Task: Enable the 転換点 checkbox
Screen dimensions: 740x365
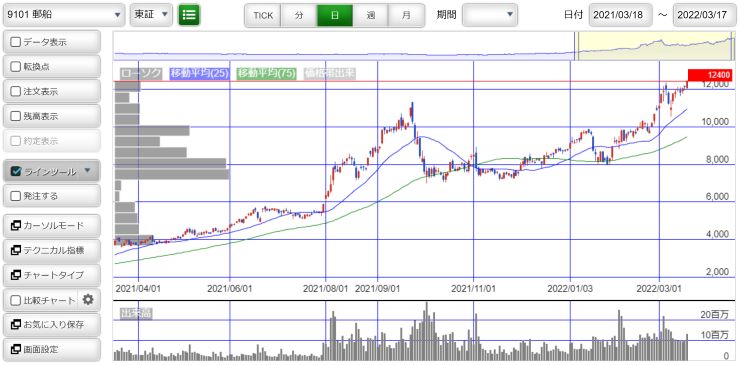Action: [x=16, y=67]
